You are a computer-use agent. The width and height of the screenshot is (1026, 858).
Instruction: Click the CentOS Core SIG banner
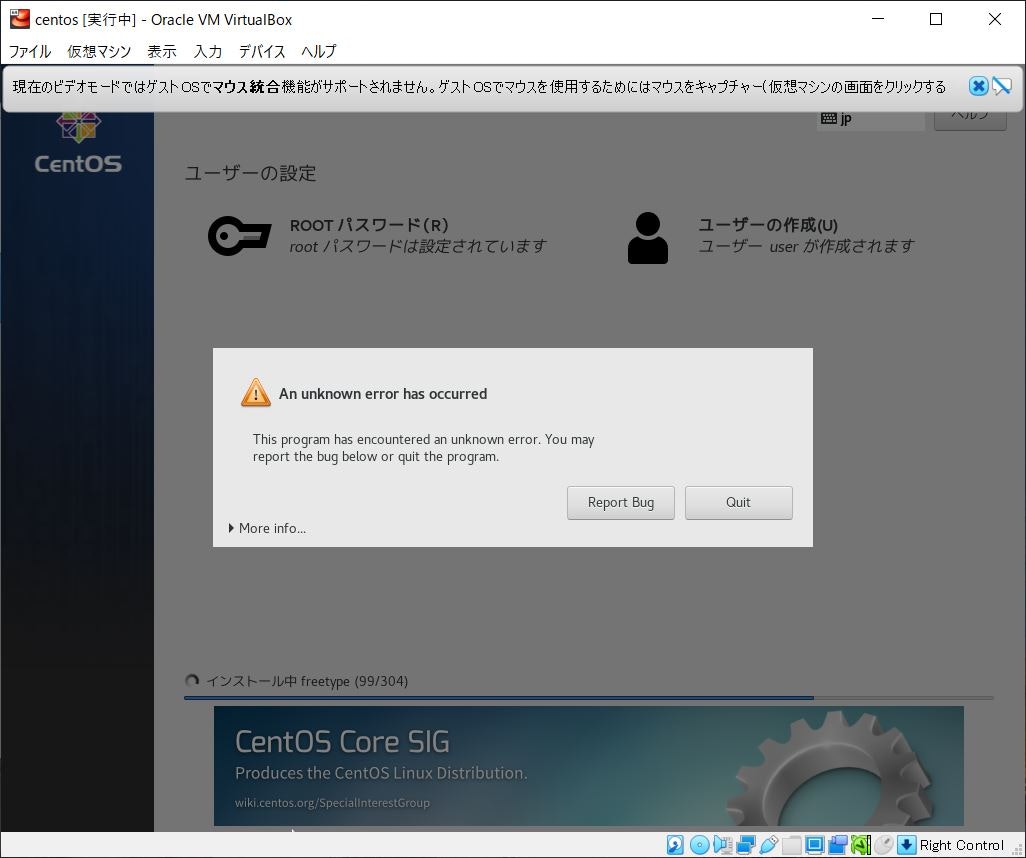click(x=589, y=766)
